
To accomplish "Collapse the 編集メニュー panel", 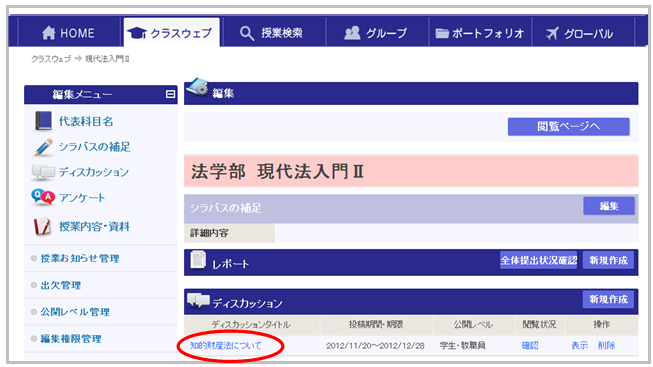I will [x=170, y=94].
